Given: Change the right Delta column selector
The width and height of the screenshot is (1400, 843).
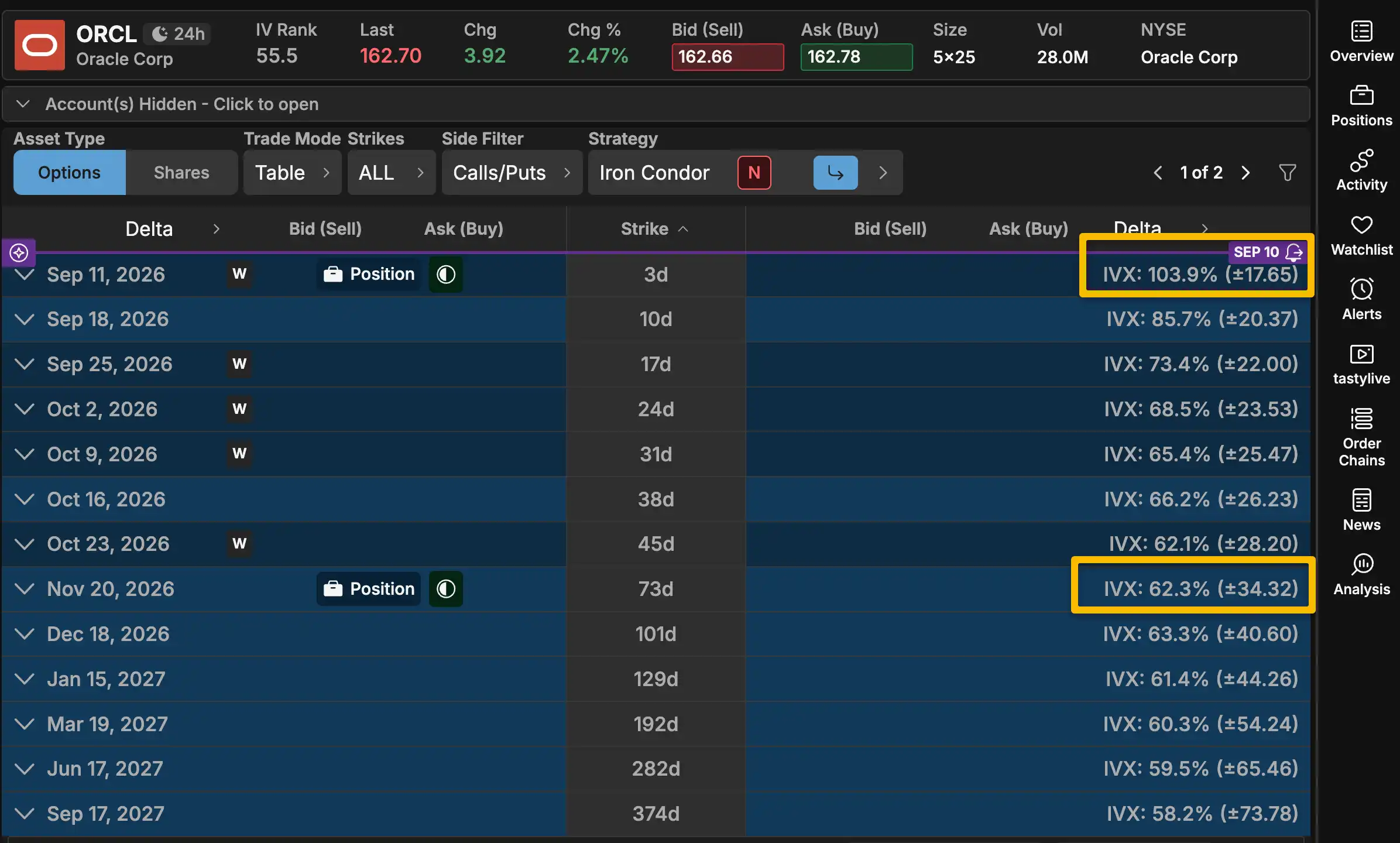Looking at the screenshot, I should point(1161,228).
